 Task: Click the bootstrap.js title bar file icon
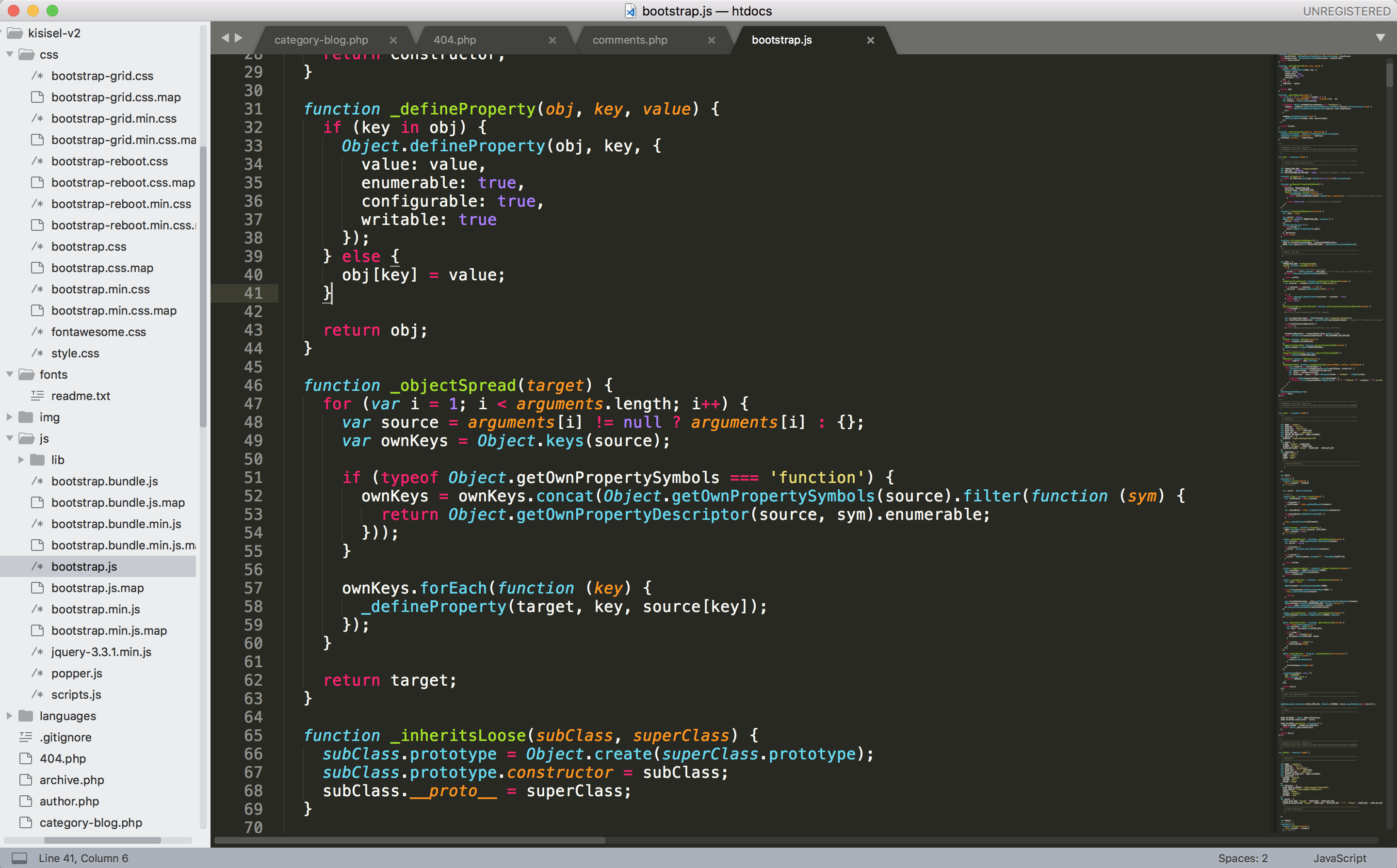630,11
